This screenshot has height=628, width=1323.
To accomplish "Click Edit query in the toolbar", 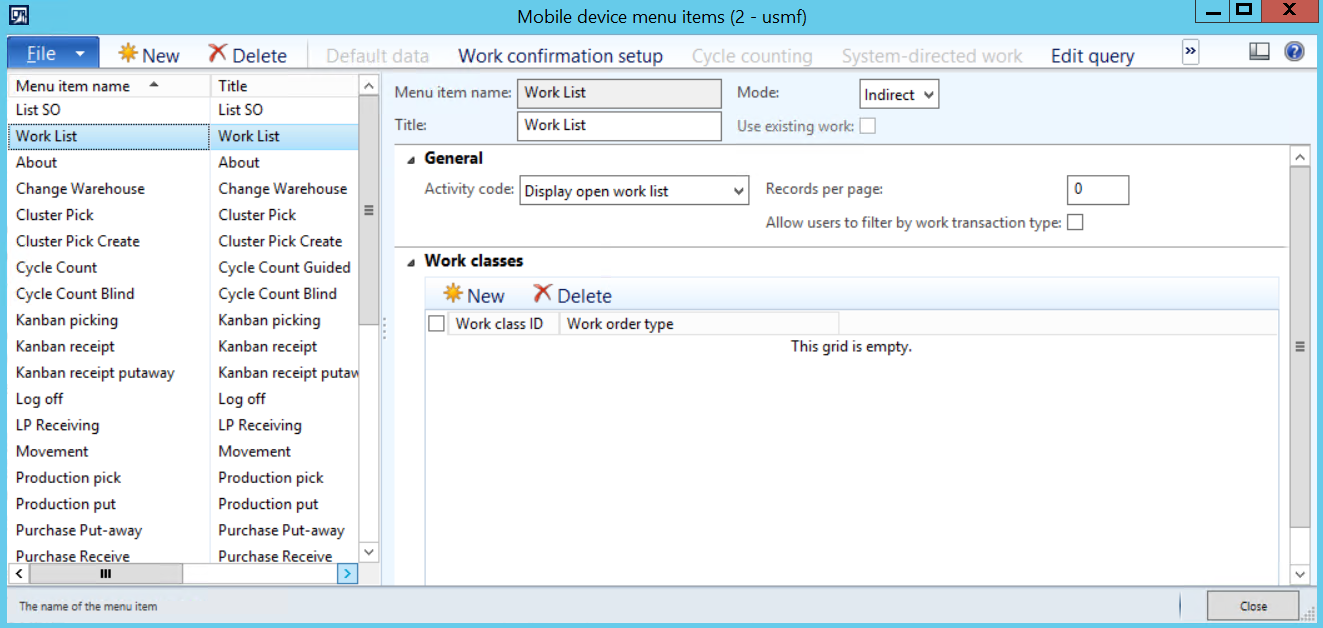I will click(x=1092, y=56).
